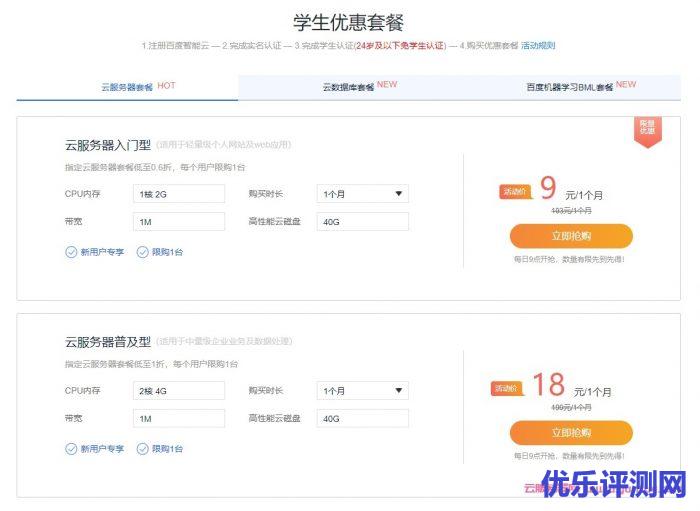
Task: Toggle 限购1台 check in 普及型 package
Action: (143, 449)
